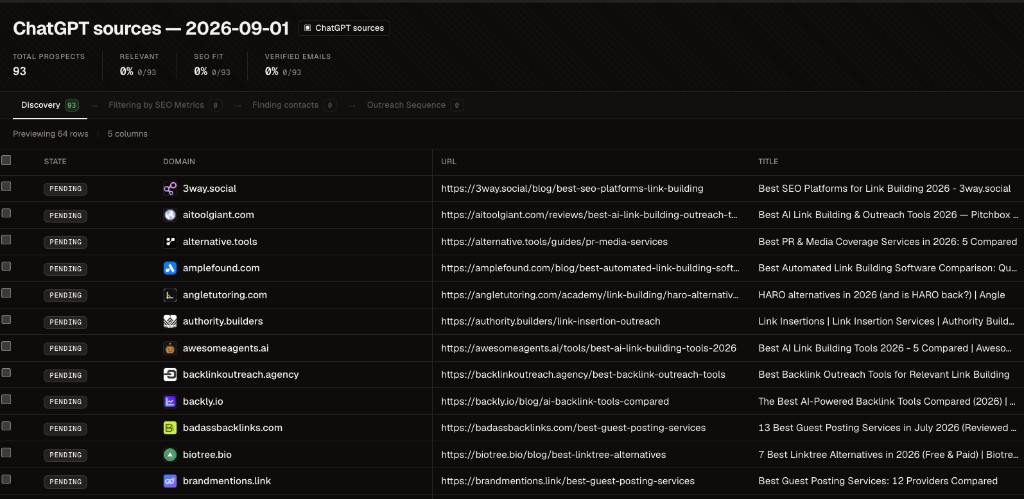Viewport: 1024px width, 499px height.
Task: Click the Discovery tab count badge 93
Action: click(72, 105)
